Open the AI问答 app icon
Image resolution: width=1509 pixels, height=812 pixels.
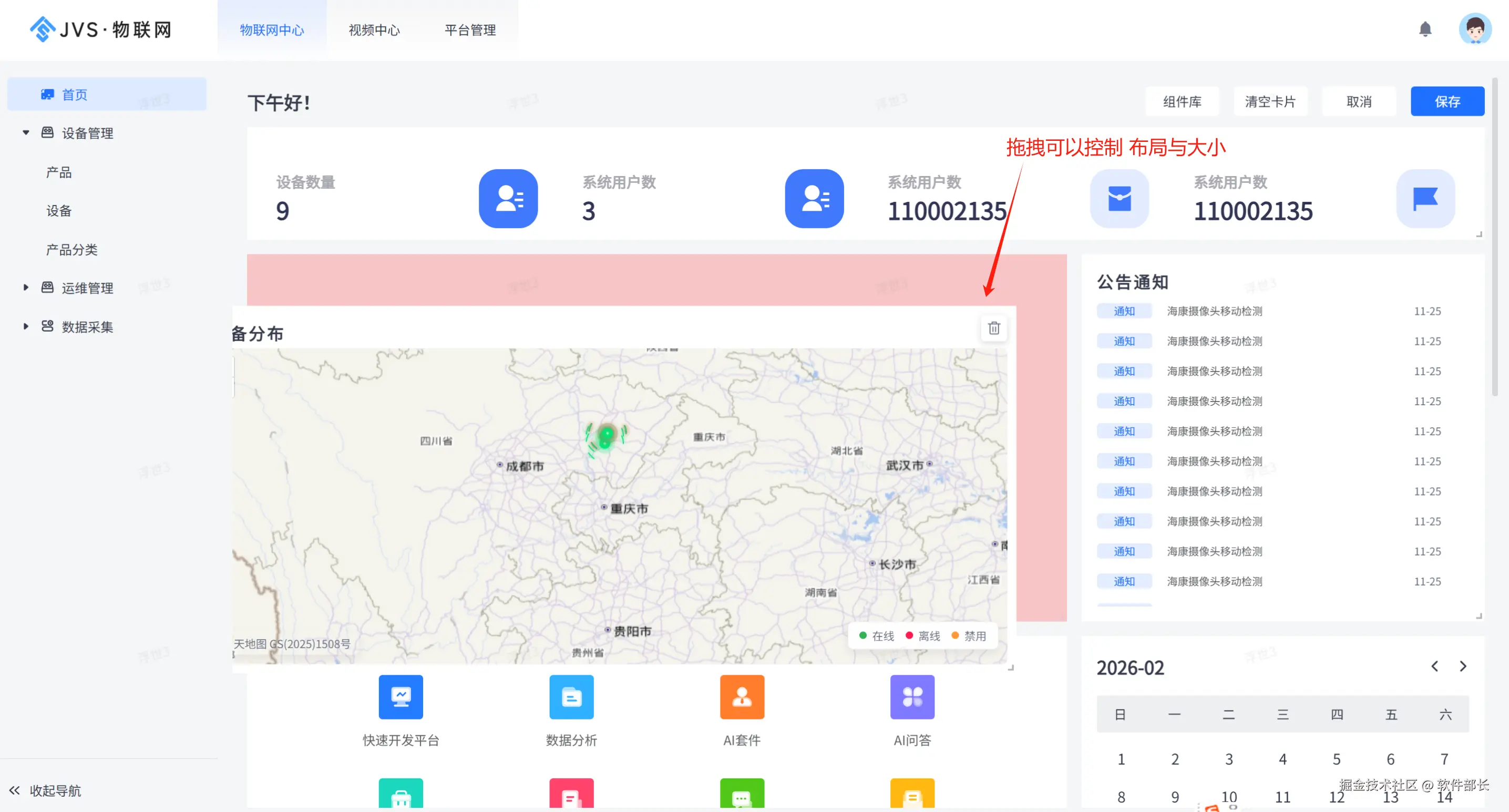[x=912, y=696]
